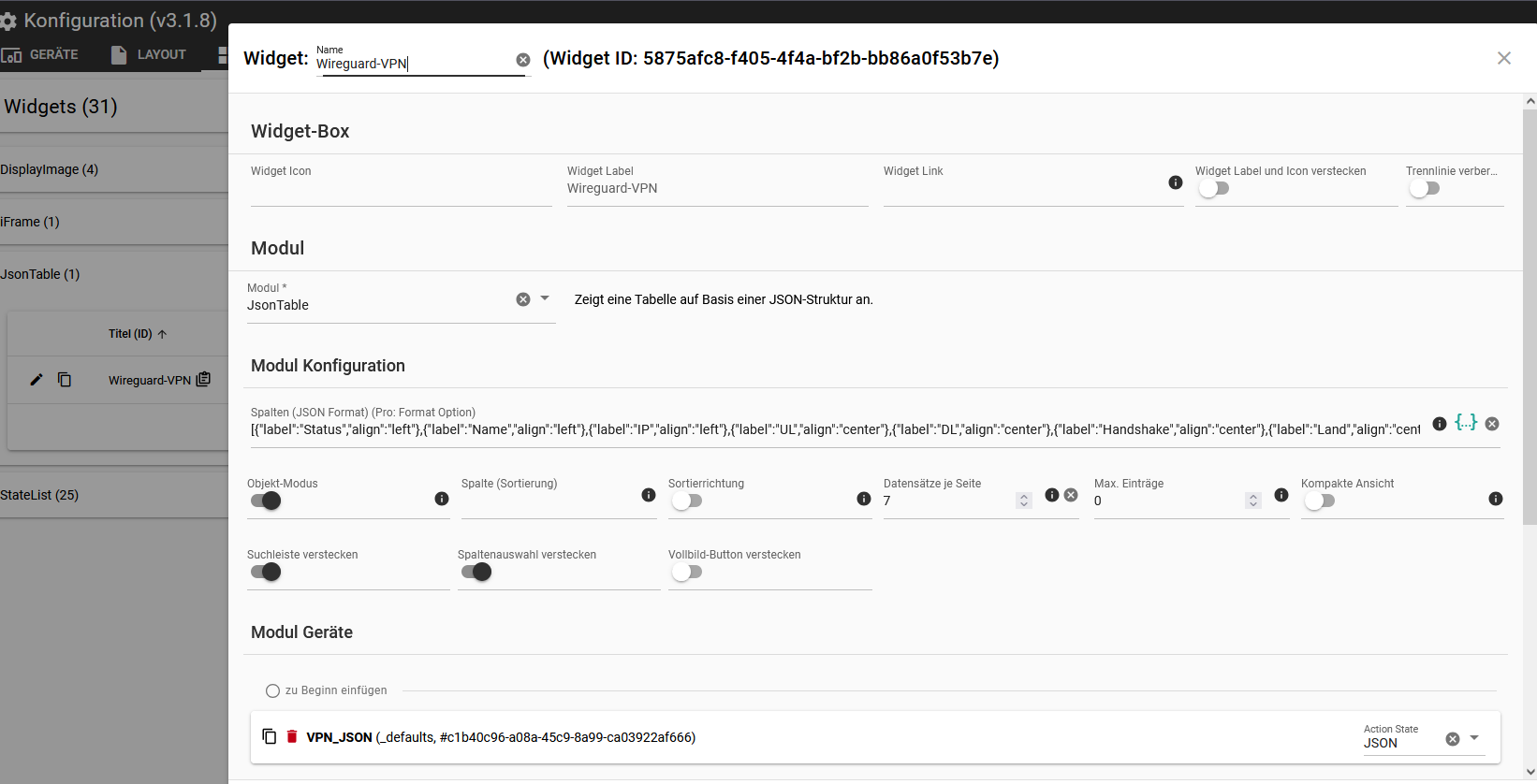1537x784 pixels.
Task: Show info for Datensätze je Seite
Action: tap(1052, 495)
